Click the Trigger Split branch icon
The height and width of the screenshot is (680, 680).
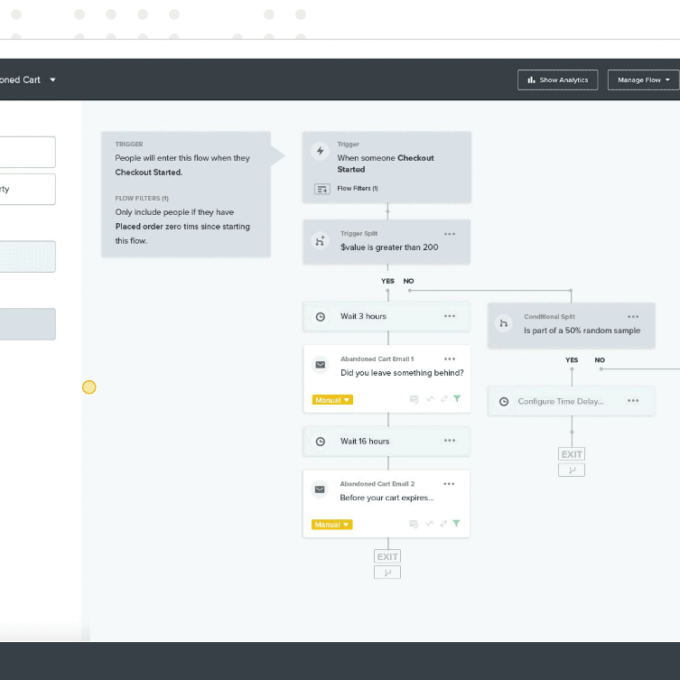coord(320,241)
